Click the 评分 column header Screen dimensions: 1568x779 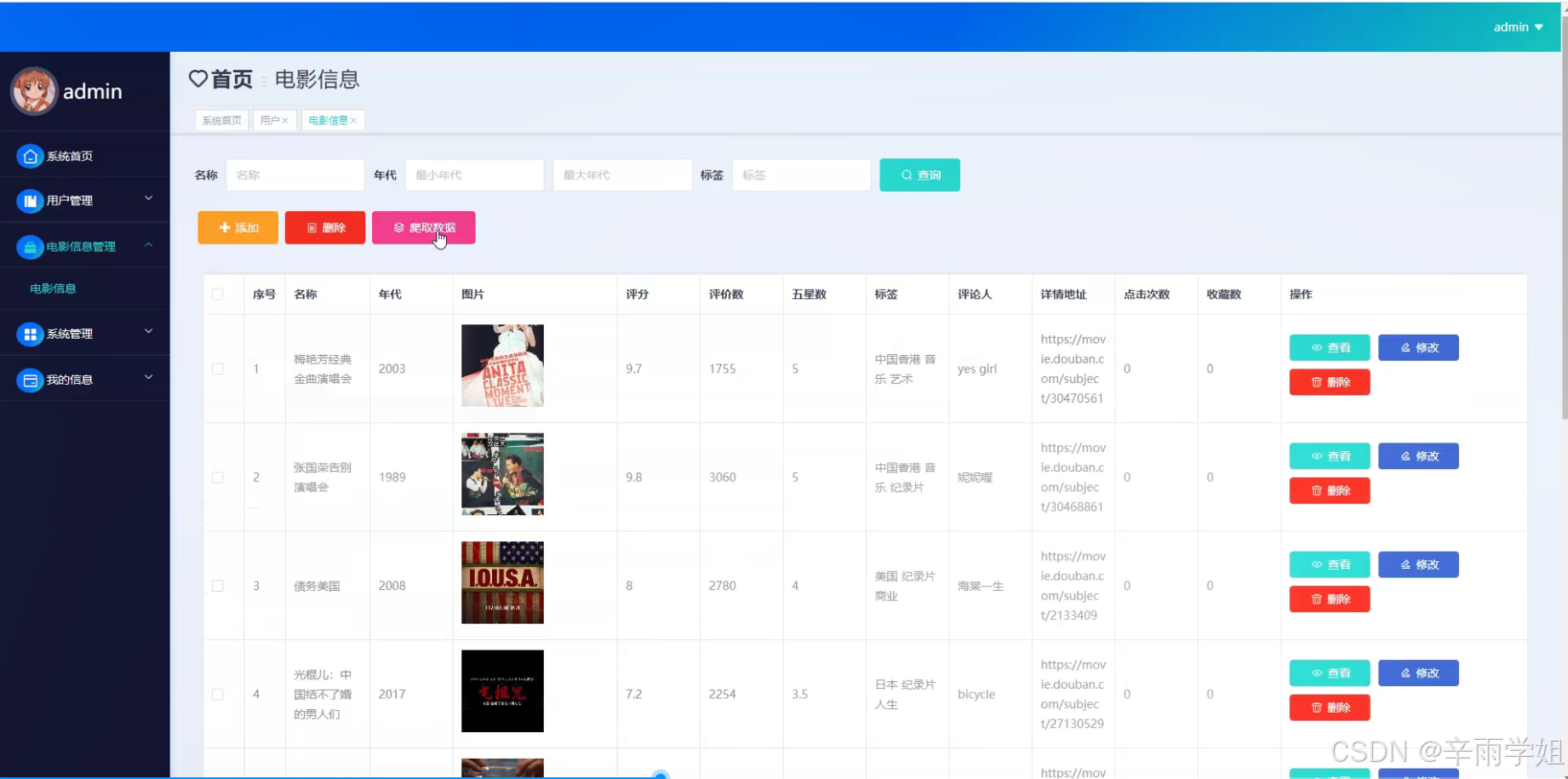637,295
